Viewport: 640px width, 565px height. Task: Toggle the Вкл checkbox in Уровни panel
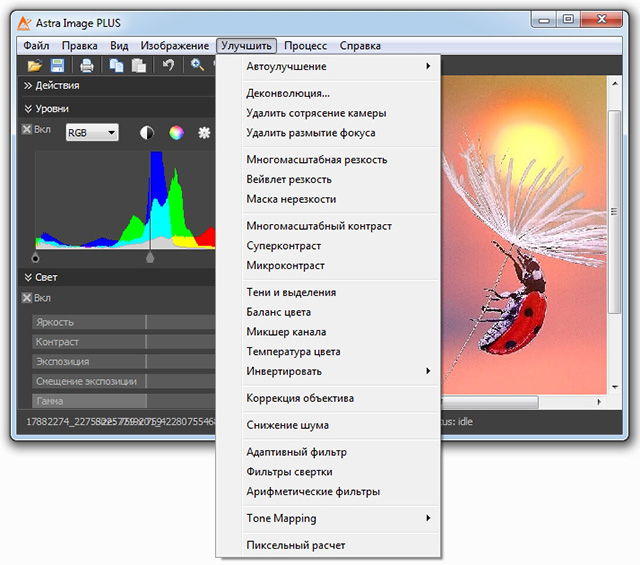(27, 130)
